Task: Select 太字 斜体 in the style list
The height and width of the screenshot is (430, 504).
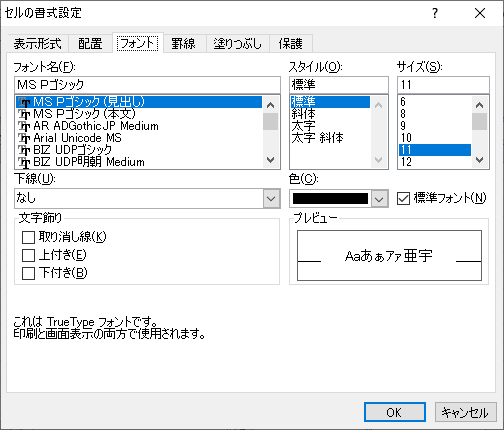Action: coord(317,138)
